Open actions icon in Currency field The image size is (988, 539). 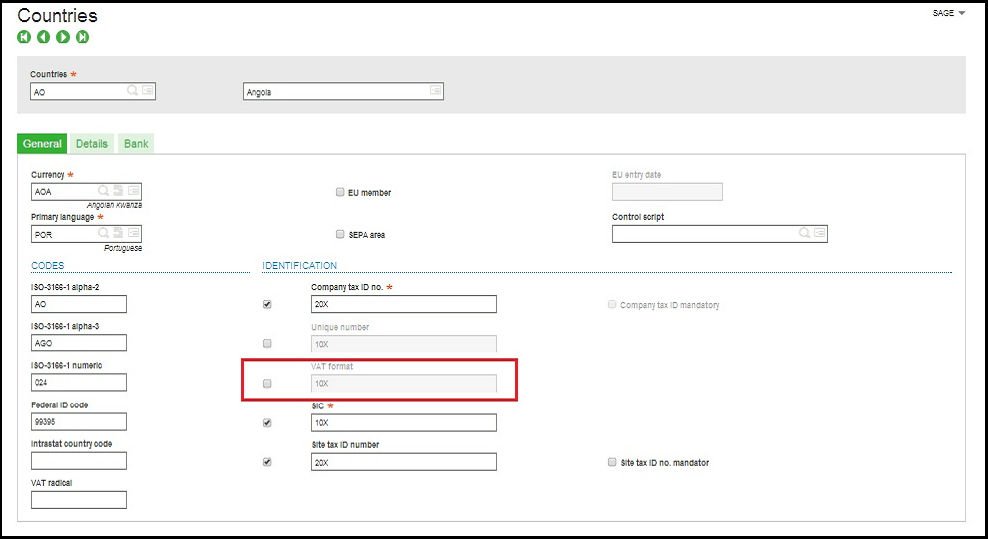pos(134,190)
